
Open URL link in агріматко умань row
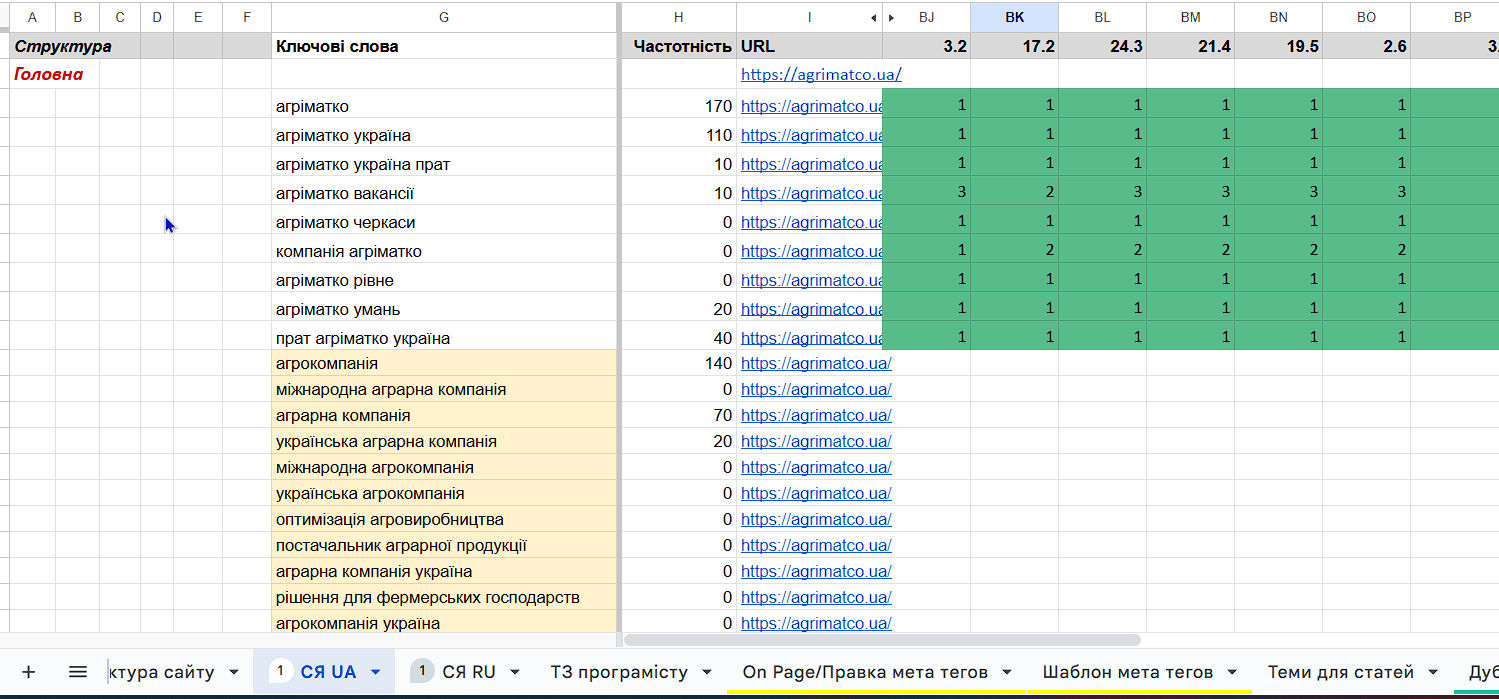click(x=811, y=309)
